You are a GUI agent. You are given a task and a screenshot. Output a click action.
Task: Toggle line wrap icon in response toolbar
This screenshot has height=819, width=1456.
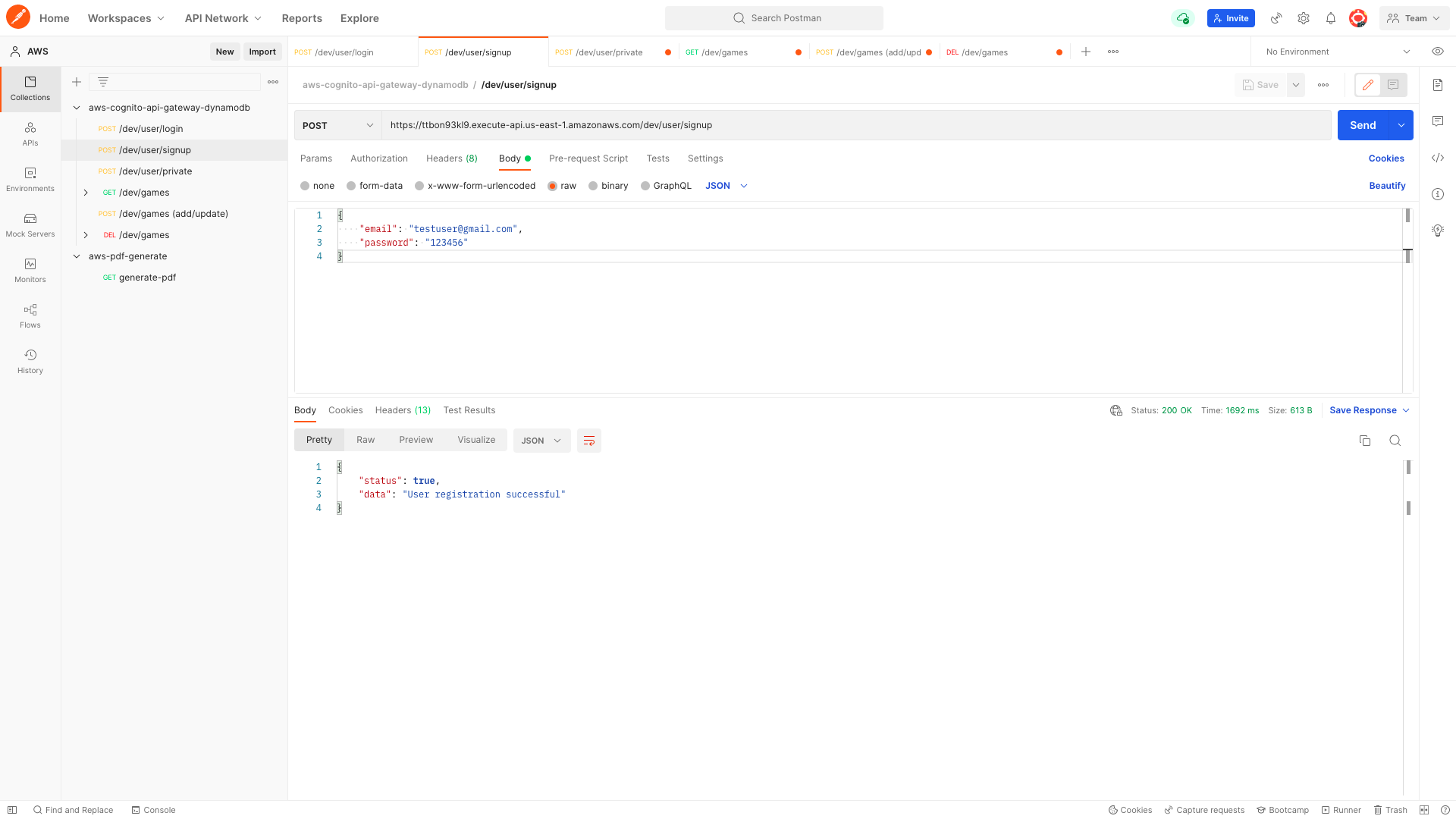tap(589, 441)
